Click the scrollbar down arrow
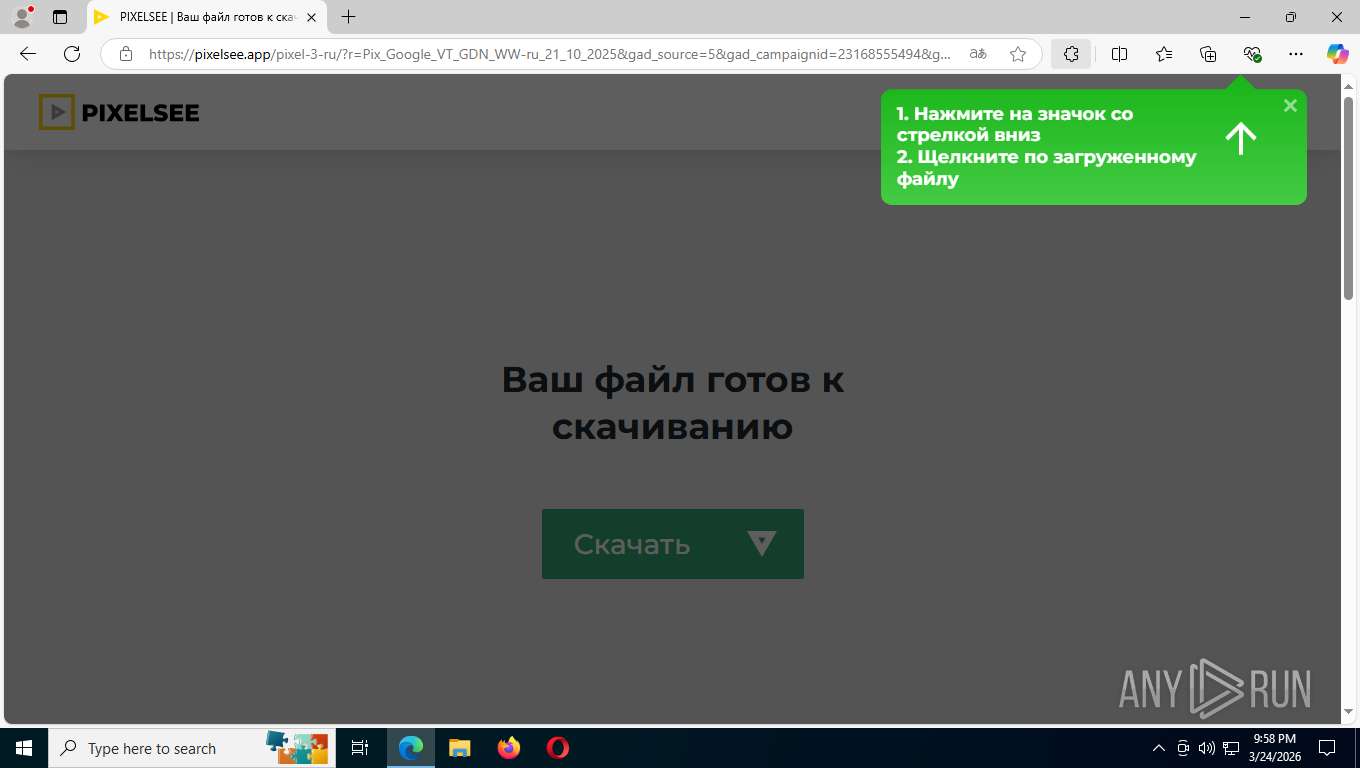The height and width of the screenshot is (768, 1360). pos(1348,712)
